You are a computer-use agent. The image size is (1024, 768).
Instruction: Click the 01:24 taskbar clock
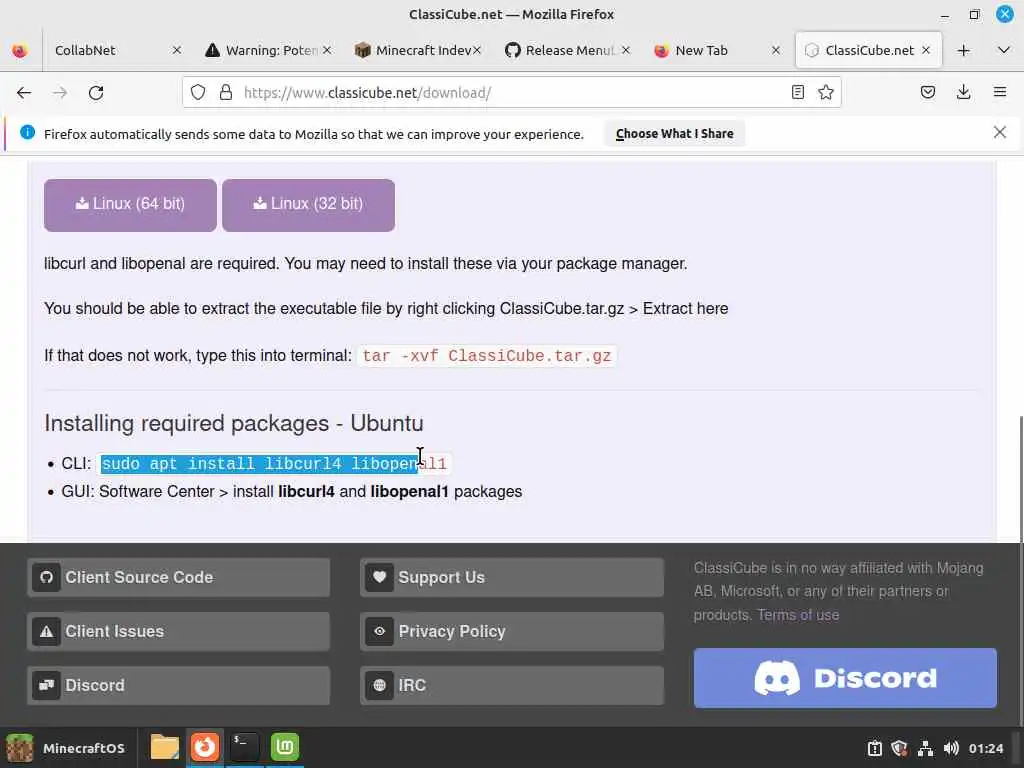click(985, 748)
